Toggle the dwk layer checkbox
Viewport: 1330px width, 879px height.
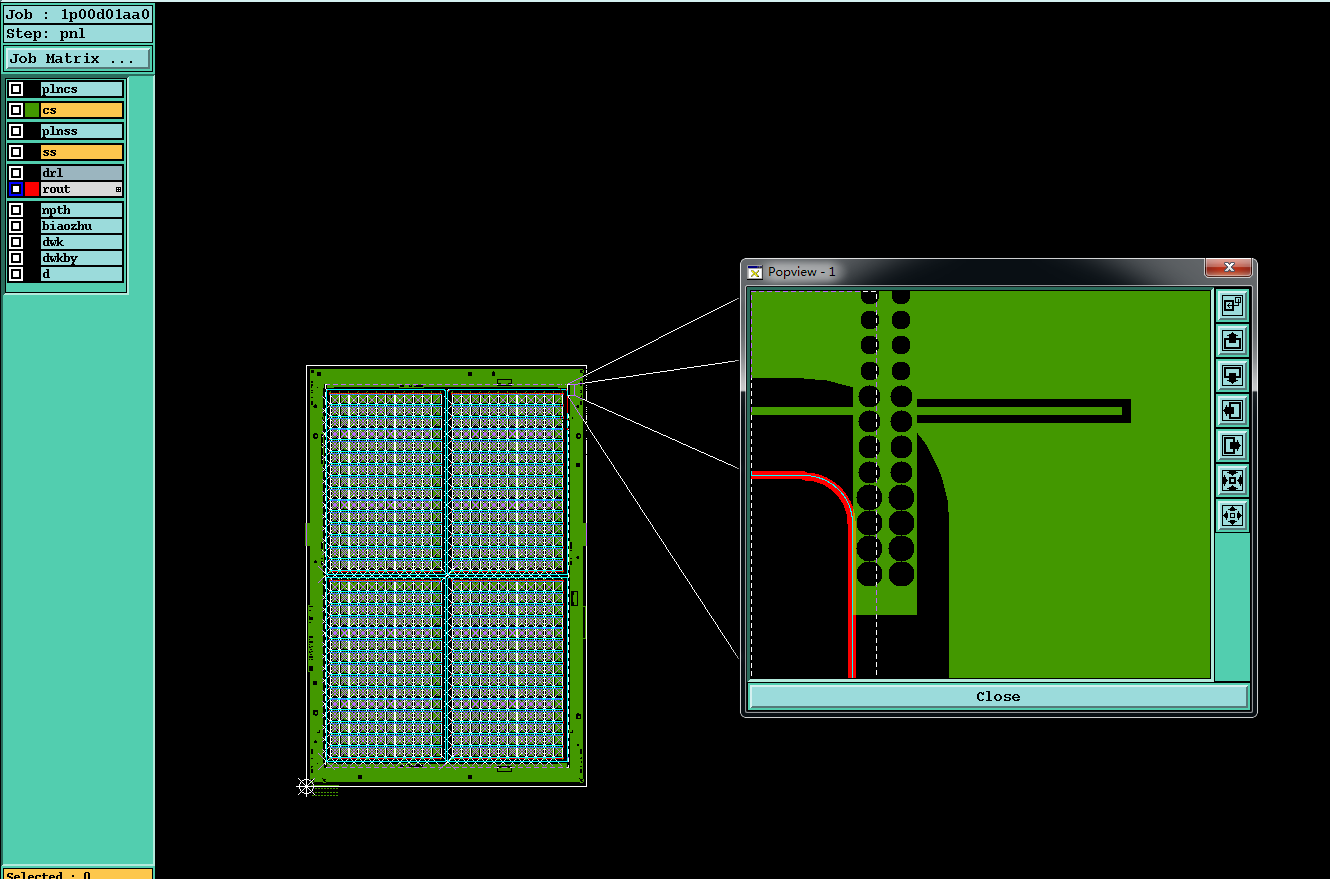pyautogui.click(x=16, y=242)
